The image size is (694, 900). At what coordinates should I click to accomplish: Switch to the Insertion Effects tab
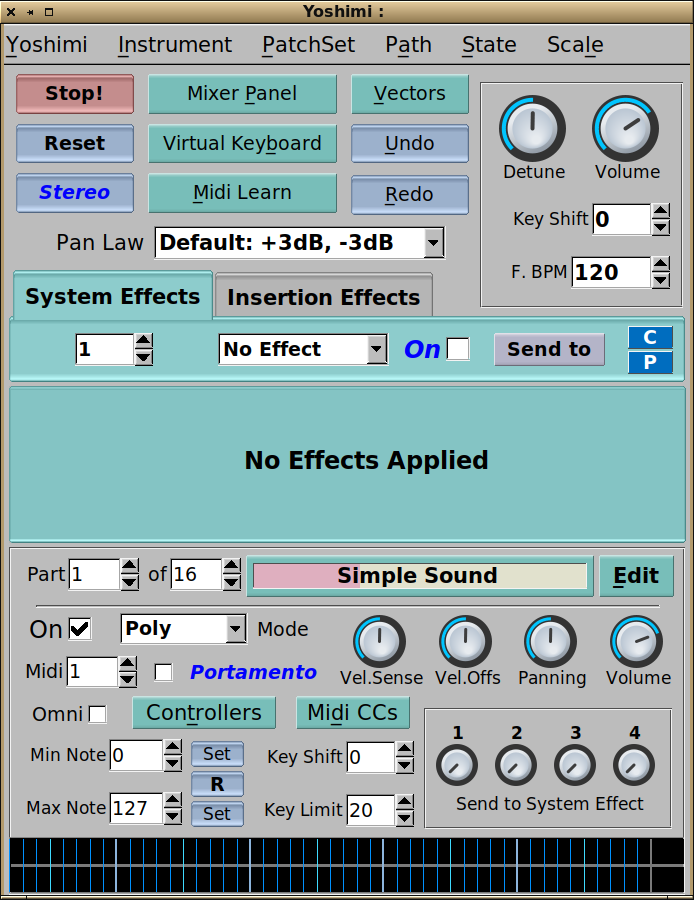(323, 297)
